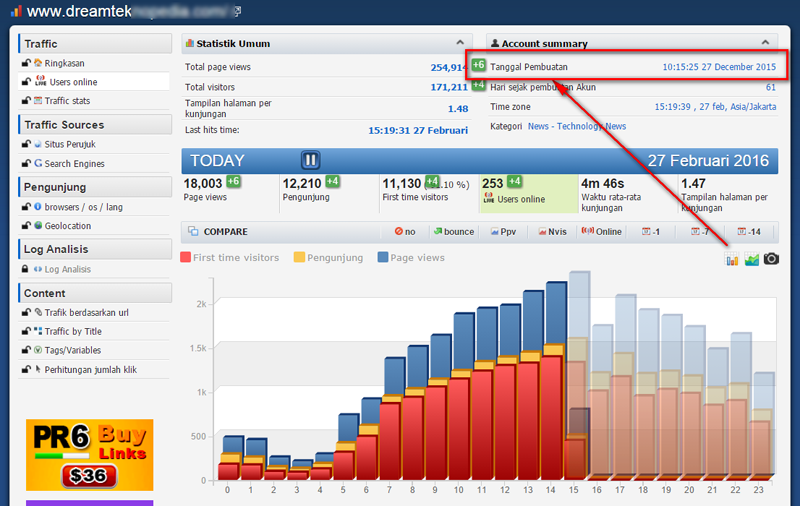This screenshot has height=506, width=800.
Task: Click the COMPARE windows icon
Action: [x=194, y=231]
